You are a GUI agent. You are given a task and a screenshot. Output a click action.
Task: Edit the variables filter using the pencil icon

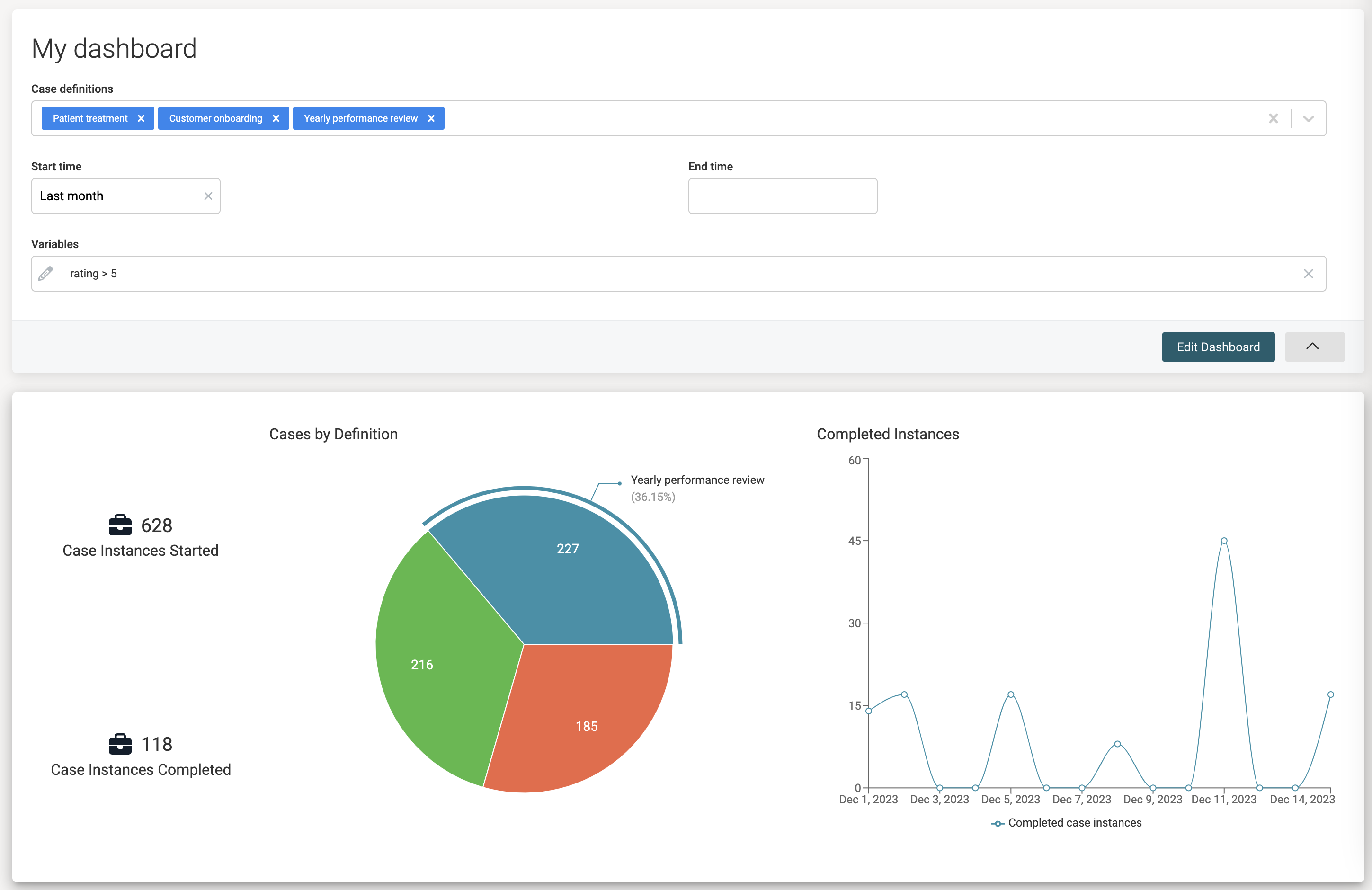click(x=46, y=273)
